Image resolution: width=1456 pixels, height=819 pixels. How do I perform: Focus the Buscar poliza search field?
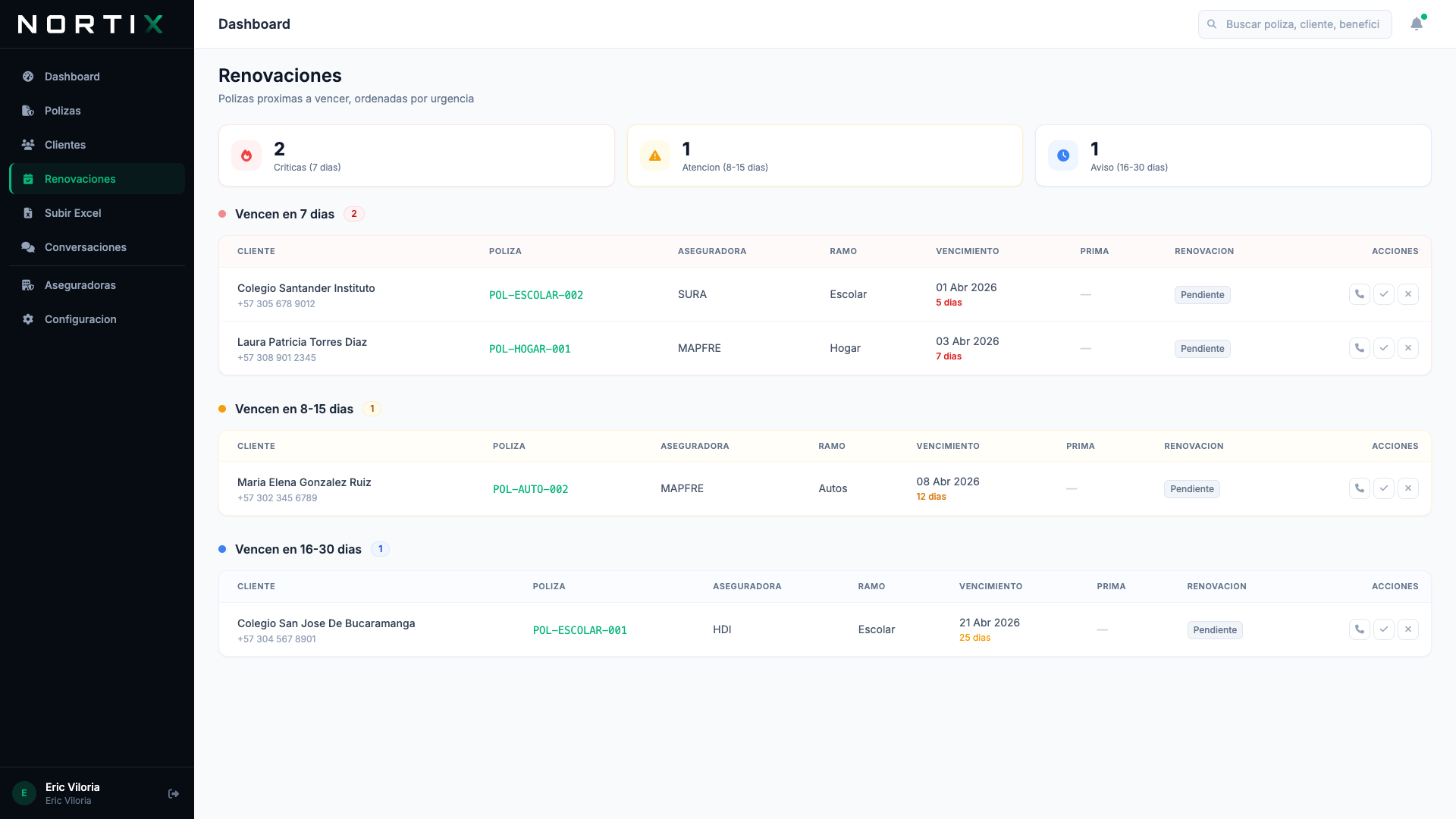(1302, 24)
